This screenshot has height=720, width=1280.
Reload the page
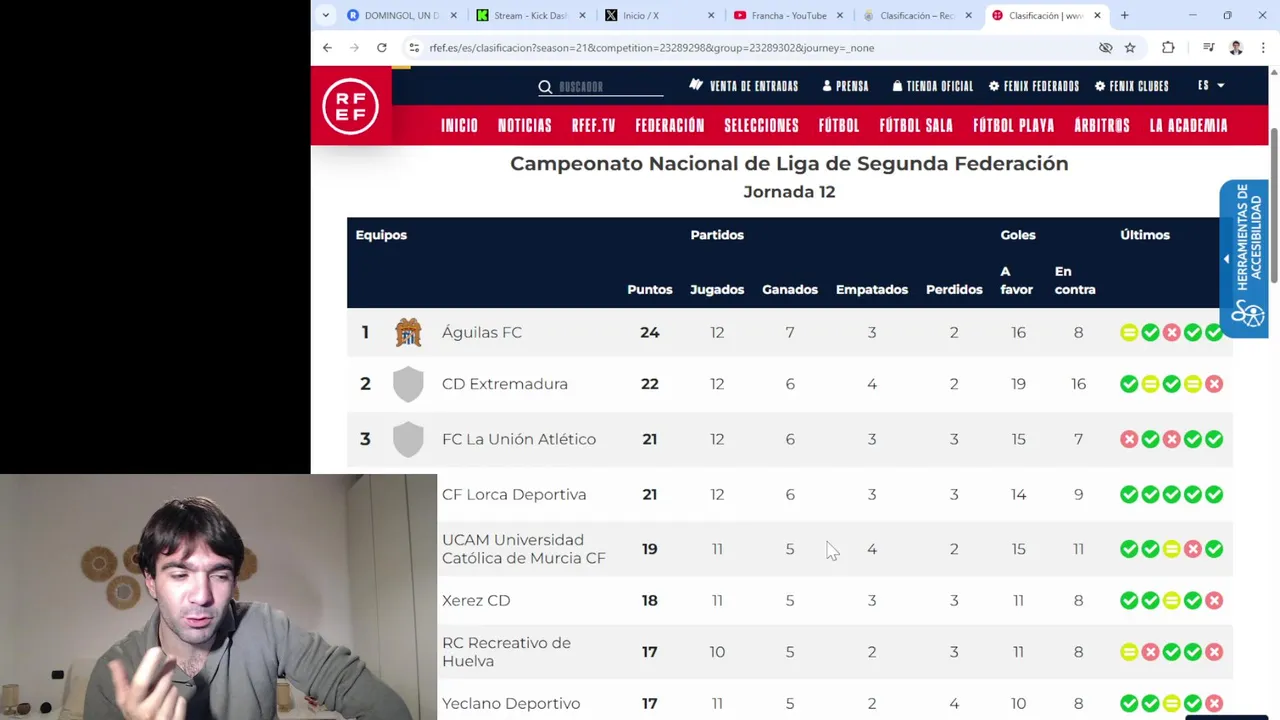[x=381, y=47]
